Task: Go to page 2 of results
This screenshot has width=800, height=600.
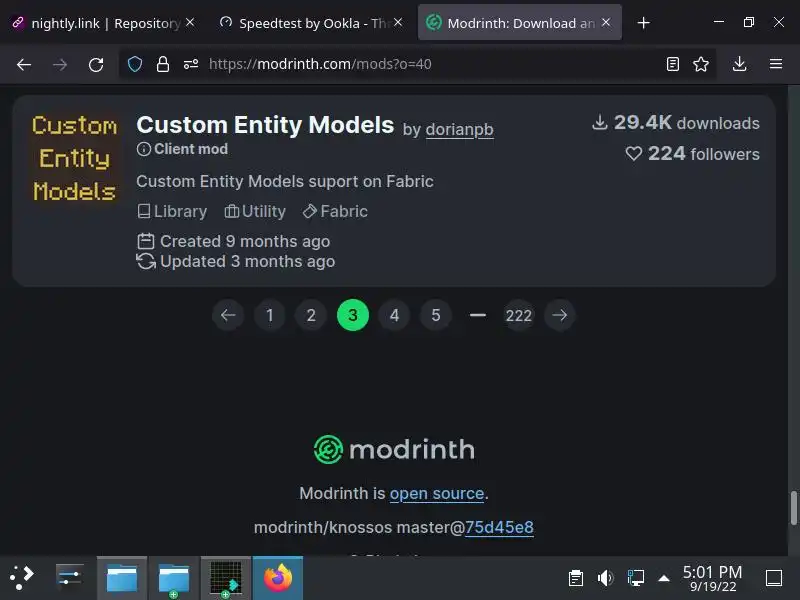Action: (x=311, y=315)
